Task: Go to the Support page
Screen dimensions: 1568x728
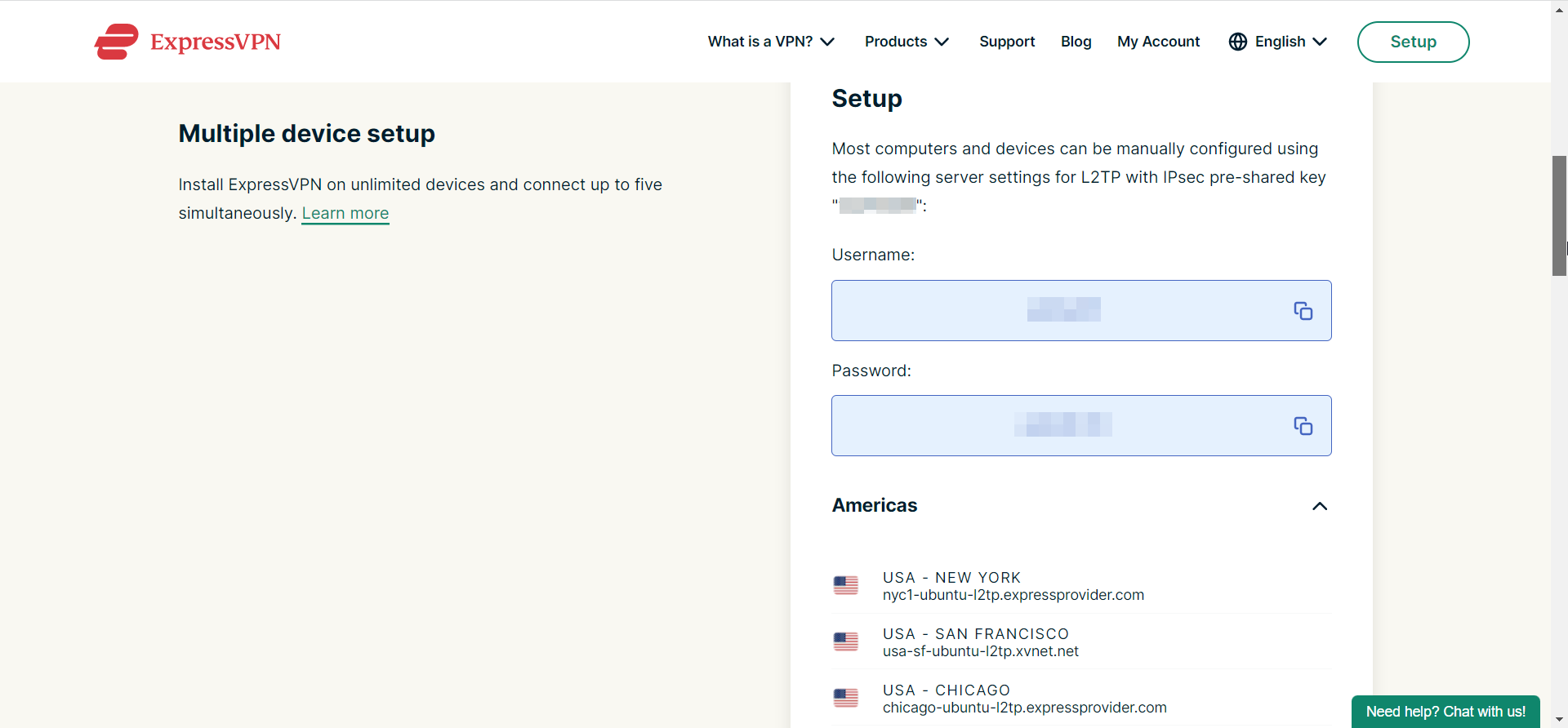Action: click(1007, 42)
